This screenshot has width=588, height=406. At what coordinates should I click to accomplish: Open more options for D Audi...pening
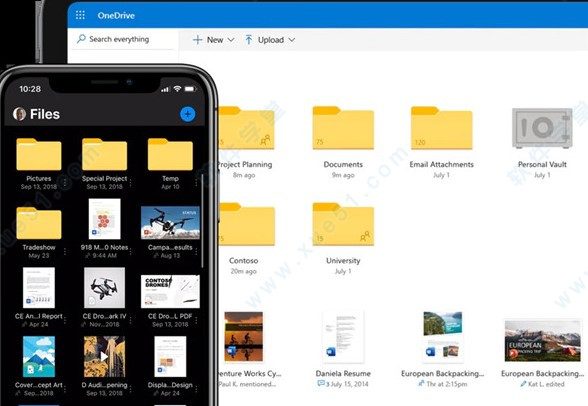coord(130,389)
